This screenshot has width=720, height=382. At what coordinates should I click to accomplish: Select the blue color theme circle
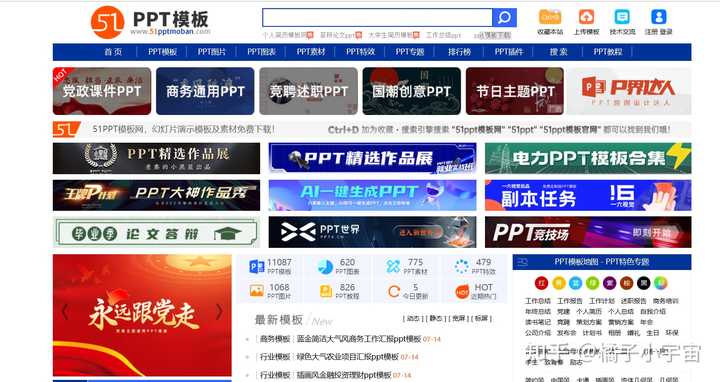[575, 283]
